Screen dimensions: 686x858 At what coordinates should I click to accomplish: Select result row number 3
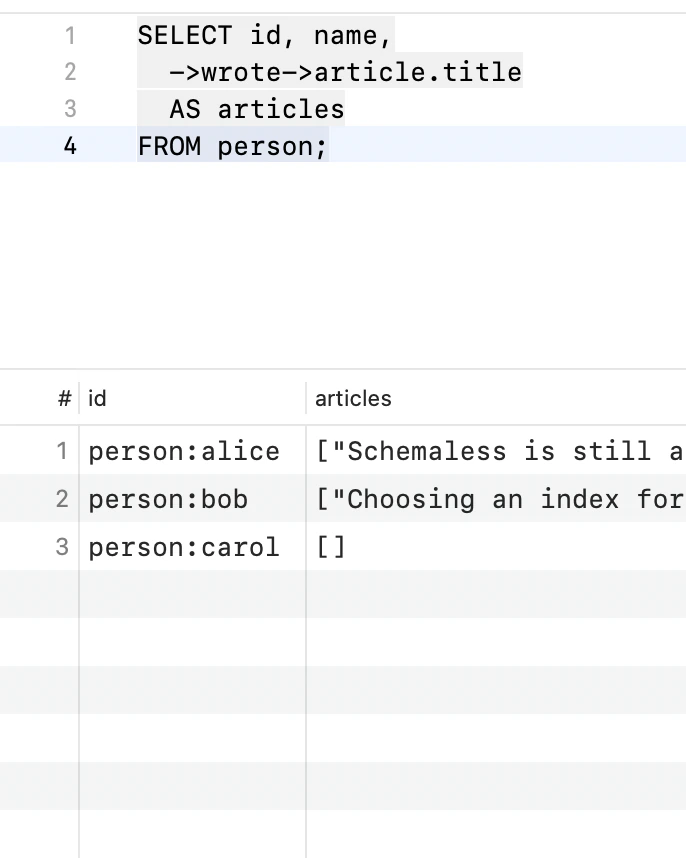pos(62,547)
